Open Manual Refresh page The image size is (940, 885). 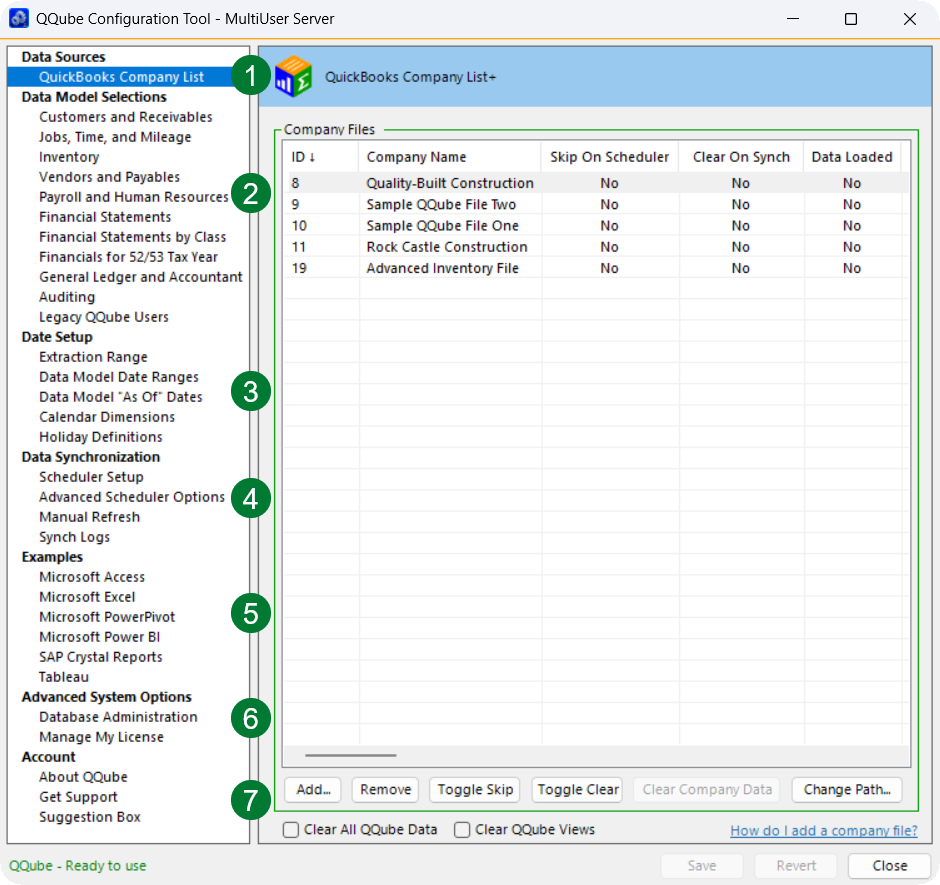click(89, 517)
